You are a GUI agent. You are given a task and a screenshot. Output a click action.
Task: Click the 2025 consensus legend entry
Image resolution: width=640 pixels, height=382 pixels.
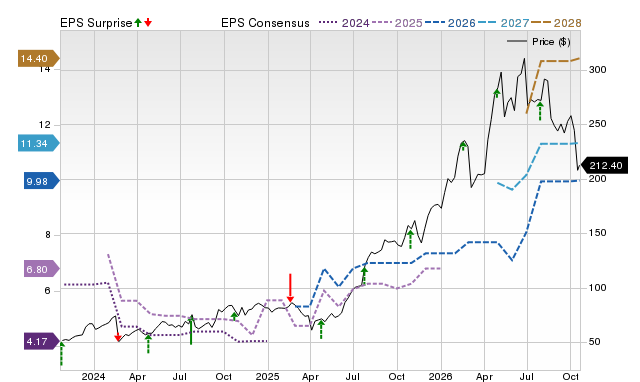(x=397, y=23)
